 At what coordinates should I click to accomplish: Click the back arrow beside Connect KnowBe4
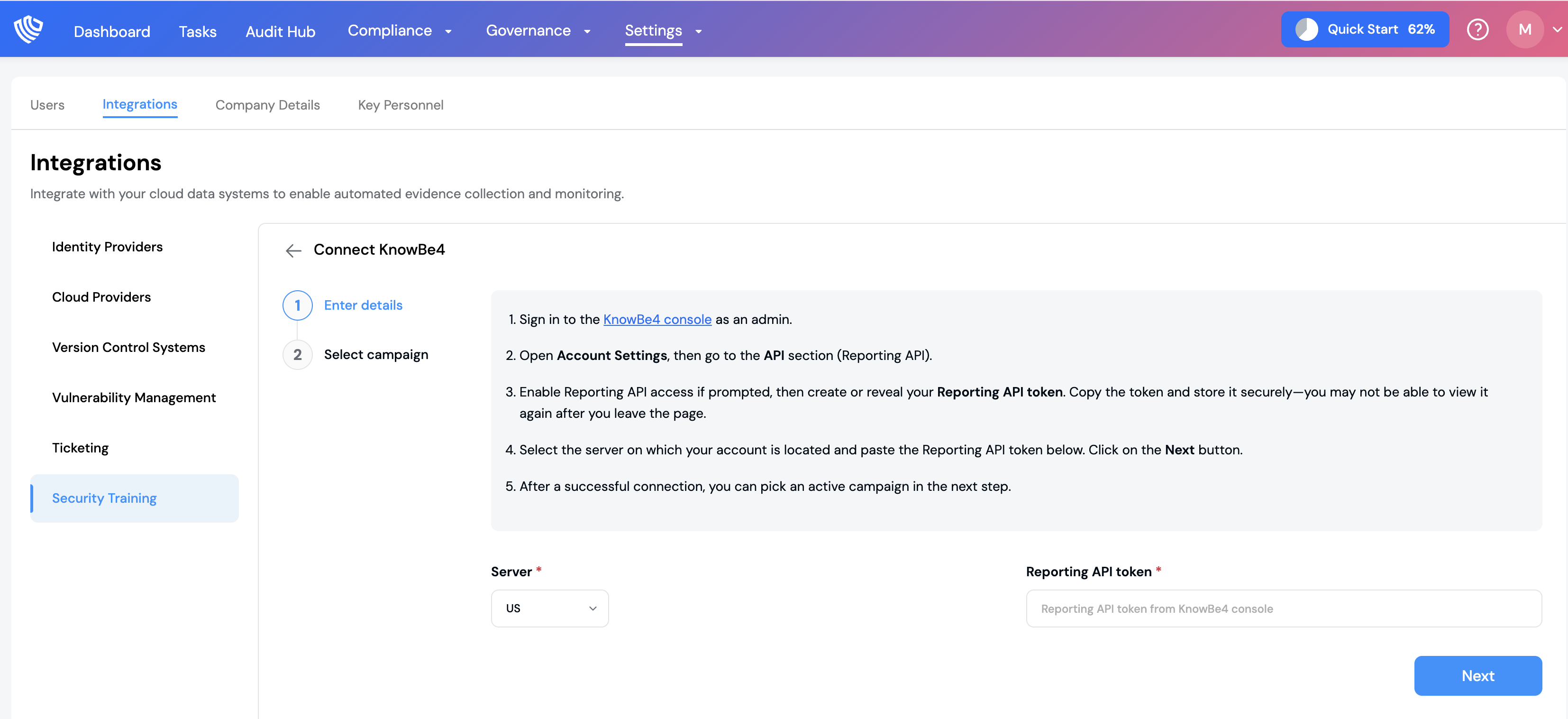(x=293, y=250)
